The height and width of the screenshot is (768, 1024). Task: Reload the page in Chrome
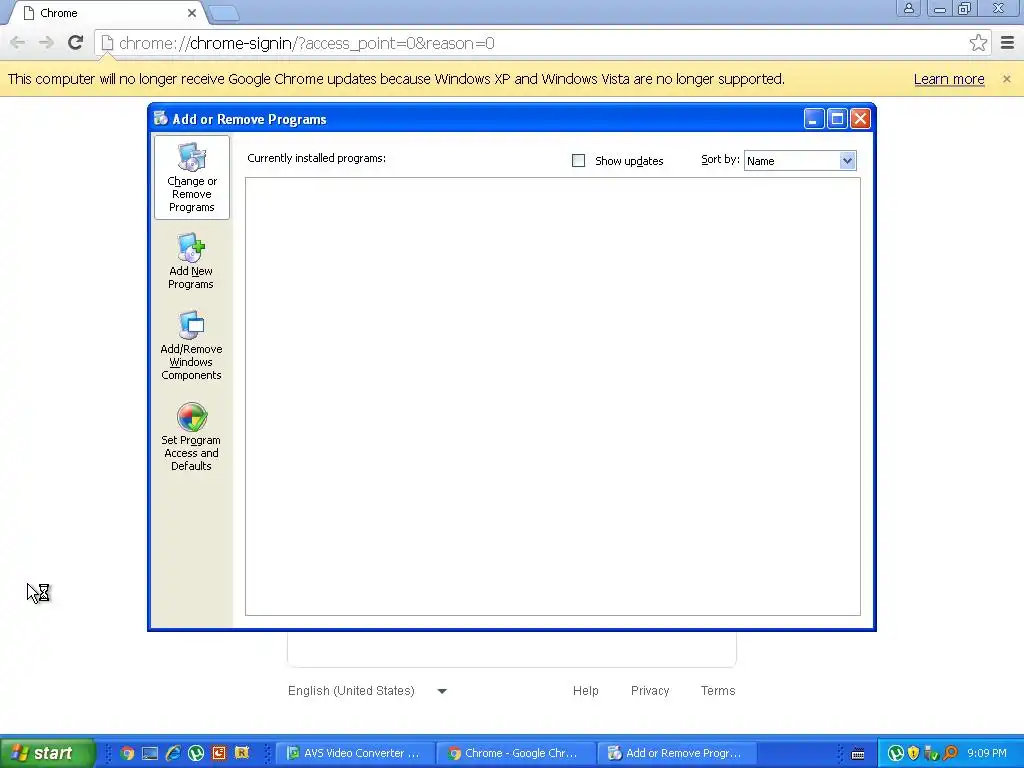[x=76, y=43]
